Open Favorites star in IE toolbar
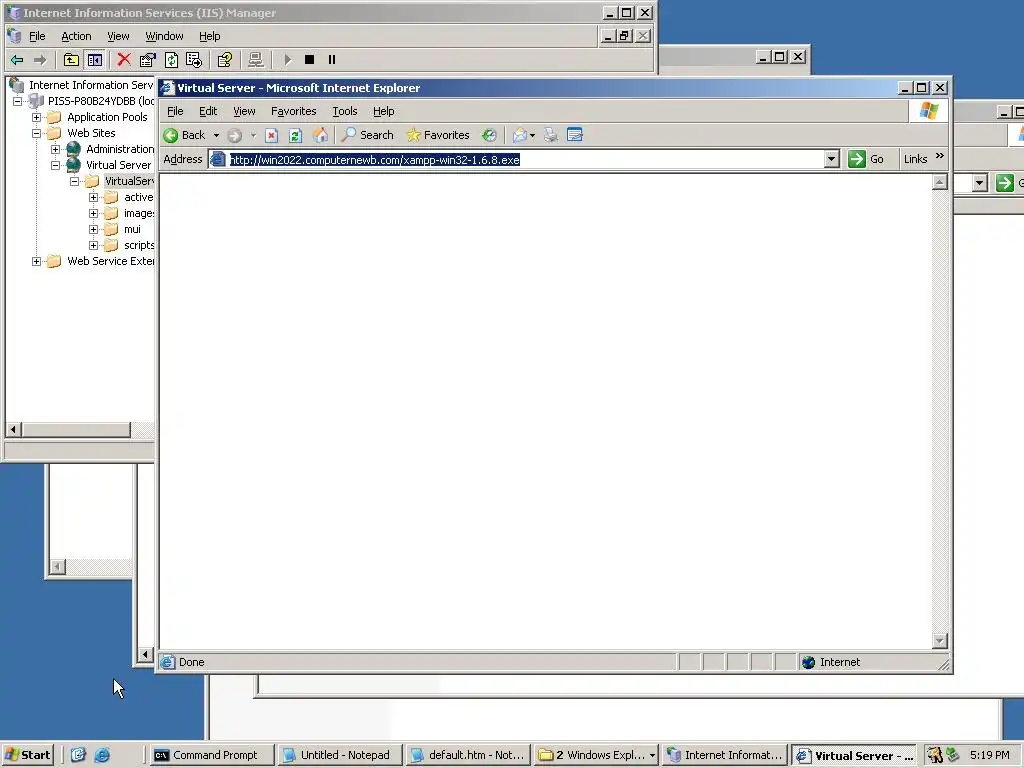 coord(438,135)
